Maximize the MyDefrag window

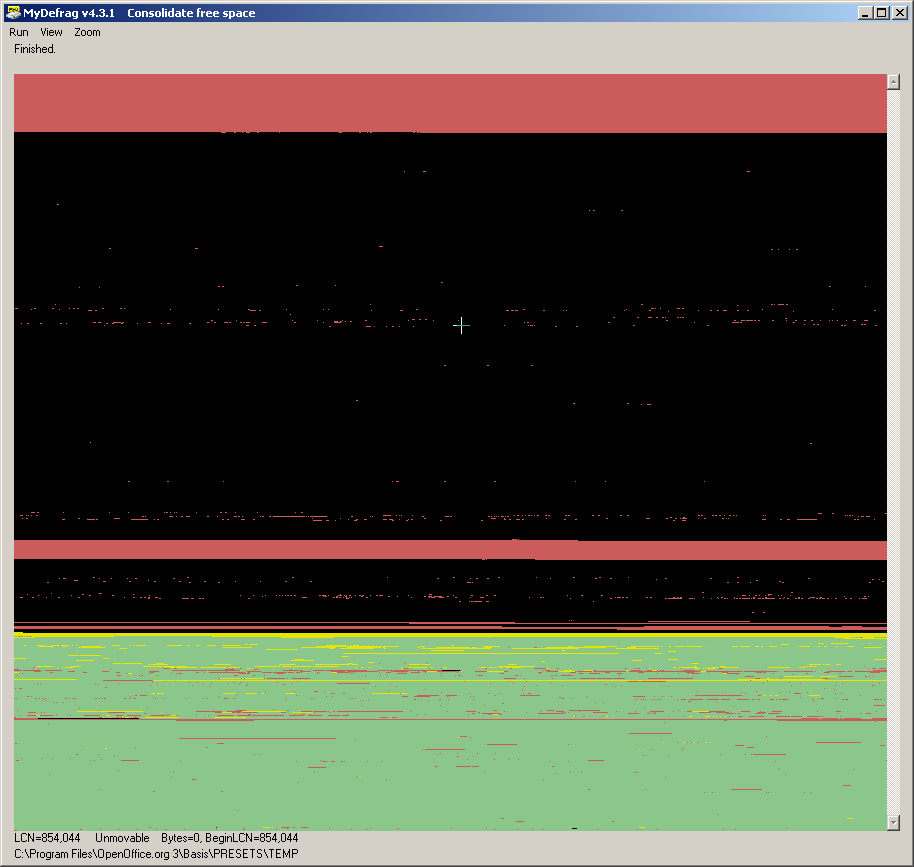pyautogui.click(x=883, y=13)
